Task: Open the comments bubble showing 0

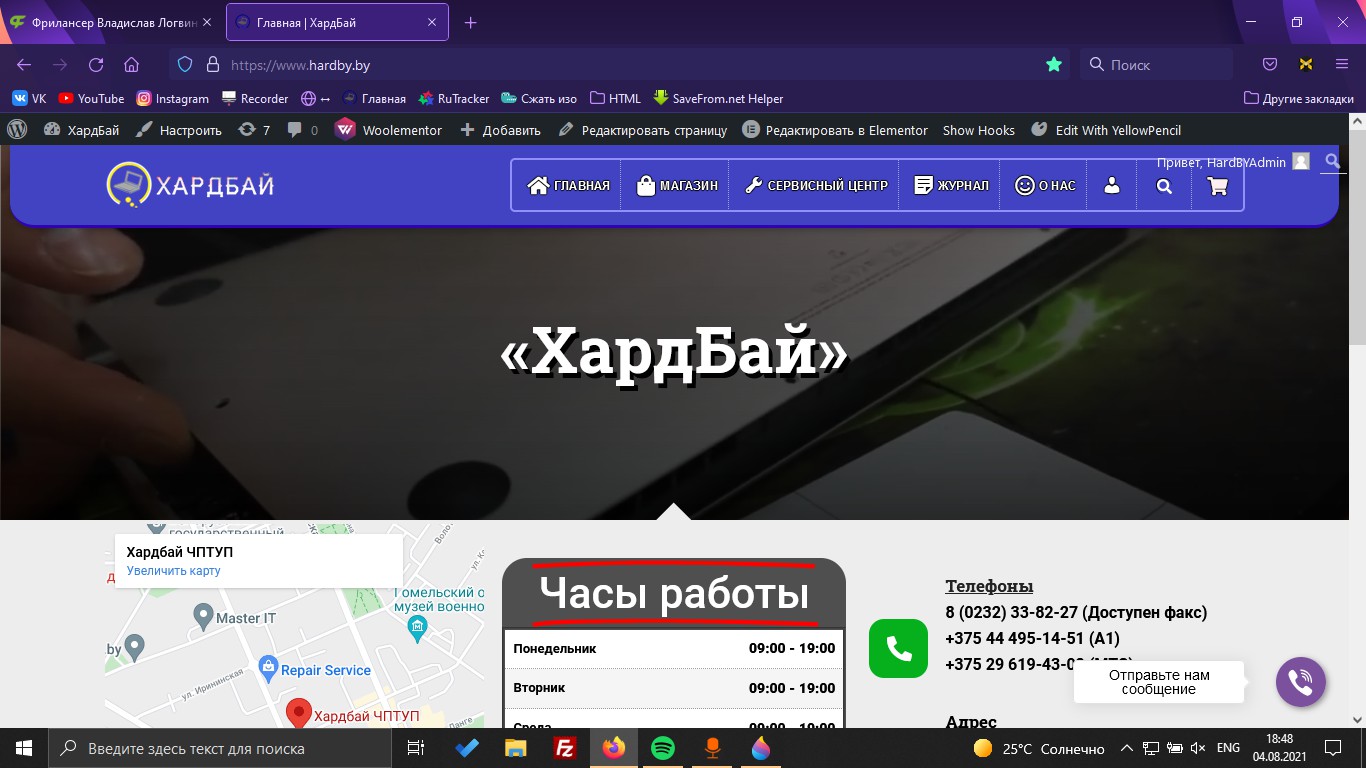Action: click(302, 130)
